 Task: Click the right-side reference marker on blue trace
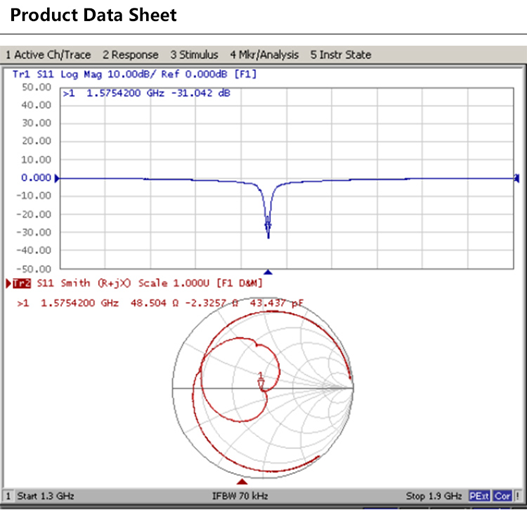(x=517, y=178)
